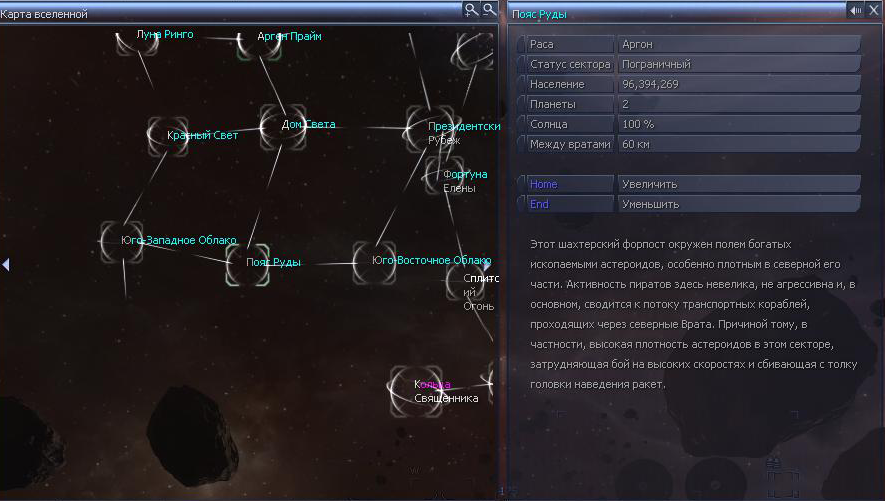Select the Фортуна Елены sector node
The image size is (885, 501).
click(444, 175)
